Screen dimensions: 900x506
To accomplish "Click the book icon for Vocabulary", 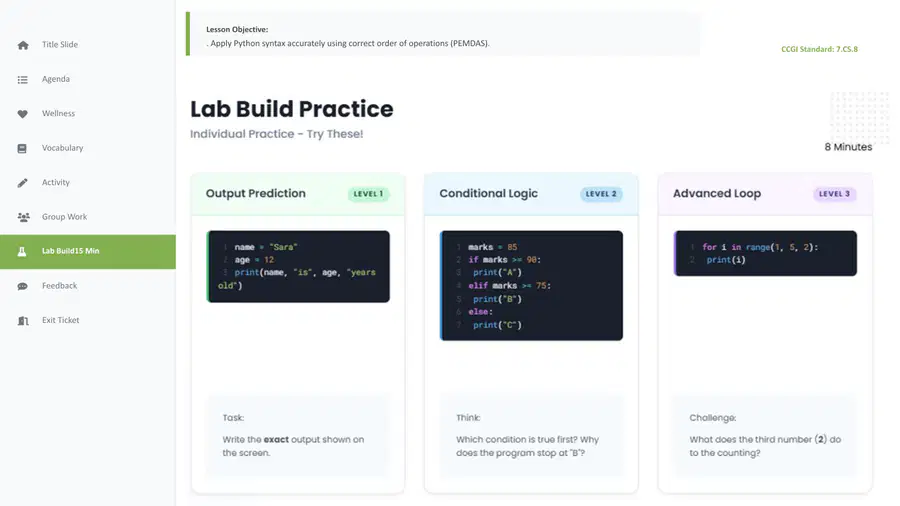I will [22, 149].
